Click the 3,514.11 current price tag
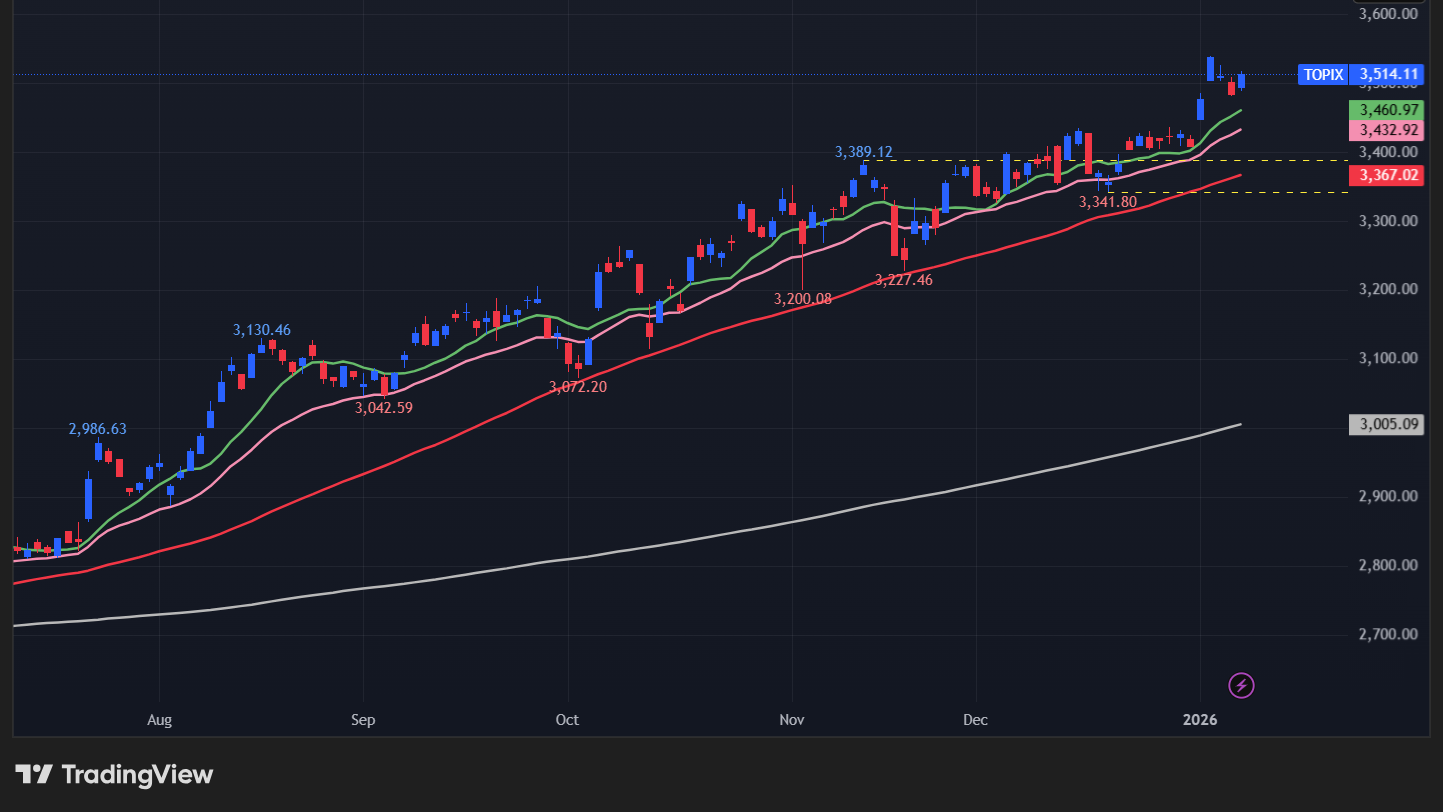Screen dimensions: 1443x812 pyautogui.click(x=1385, y=74)
